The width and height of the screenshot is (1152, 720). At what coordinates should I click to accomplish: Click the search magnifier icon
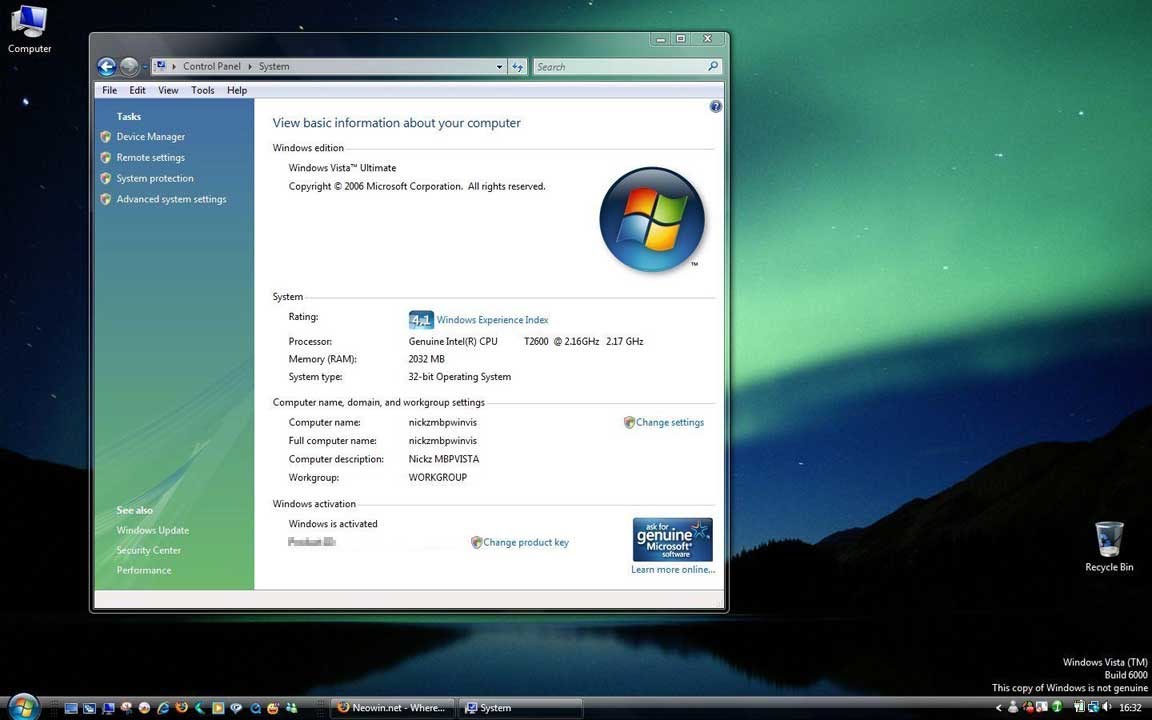[713, 66]
